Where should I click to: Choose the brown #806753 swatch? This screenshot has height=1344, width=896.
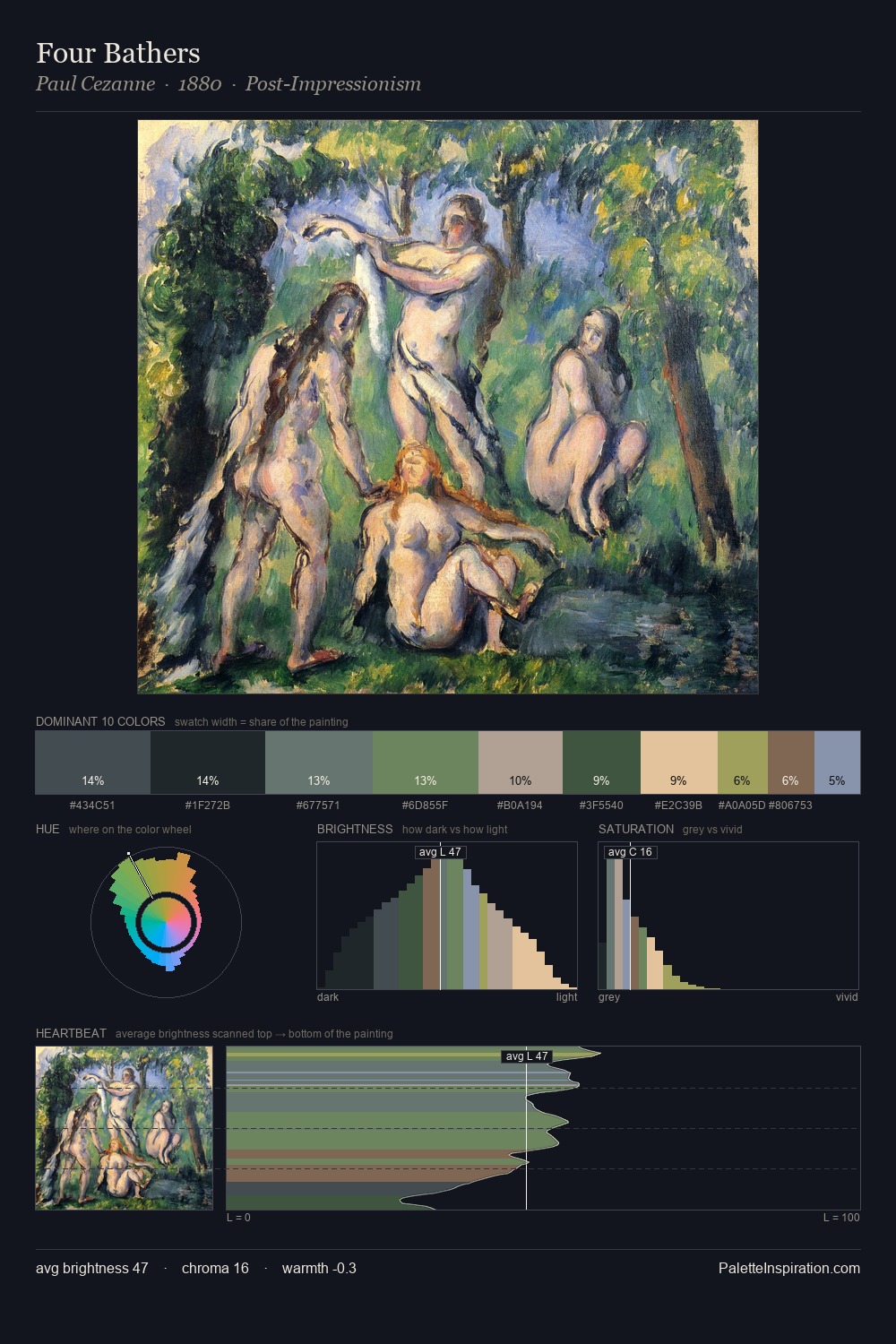tap(791, 762)
